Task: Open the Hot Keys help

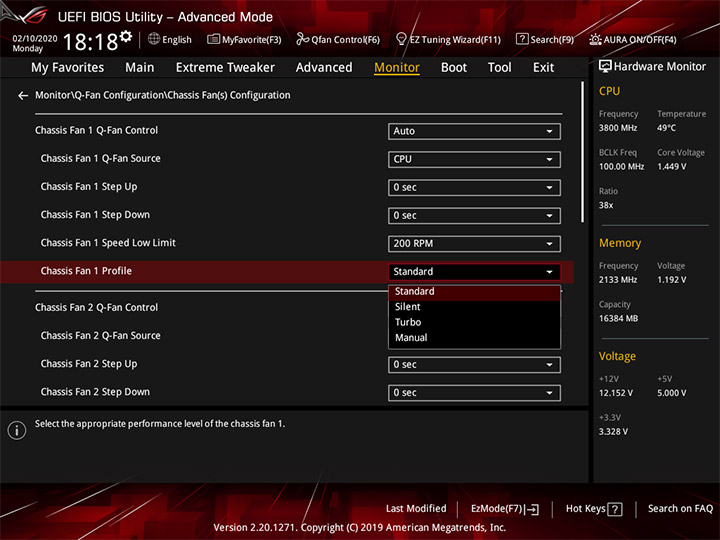Action: [594, 509]
